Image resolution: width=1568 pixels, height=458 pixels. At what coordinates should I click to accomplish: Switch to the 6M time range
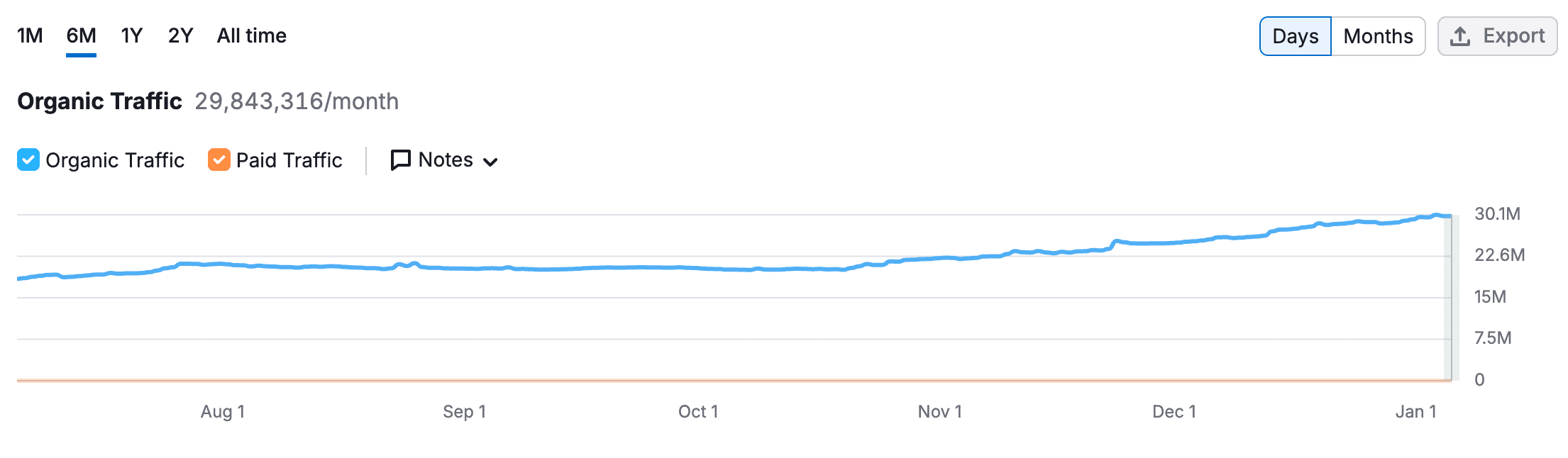click(x=81, y=35)
